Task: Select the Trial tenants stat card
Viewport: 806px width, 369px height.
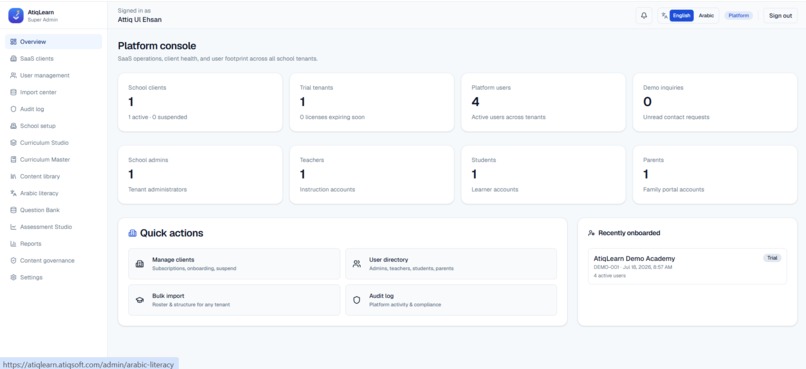Action: 372,102
